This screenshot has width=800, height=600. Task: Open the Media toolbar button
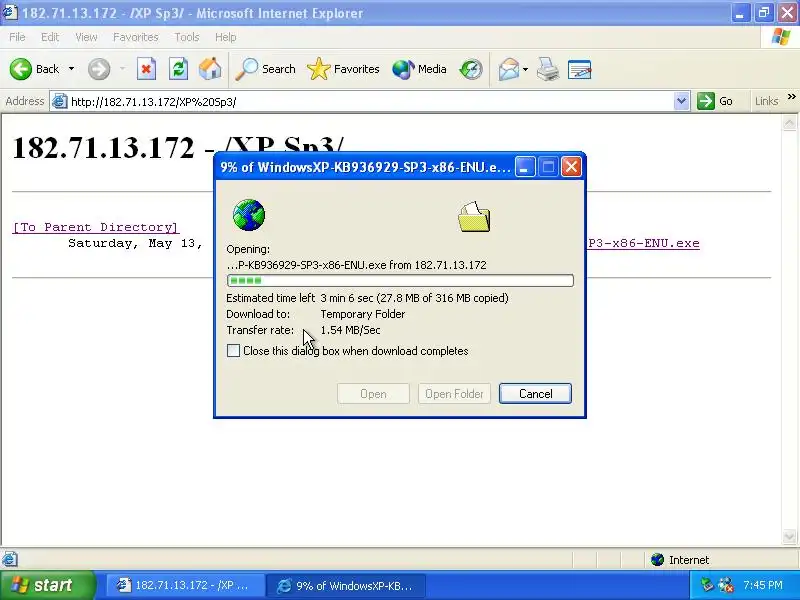point(419,69)
